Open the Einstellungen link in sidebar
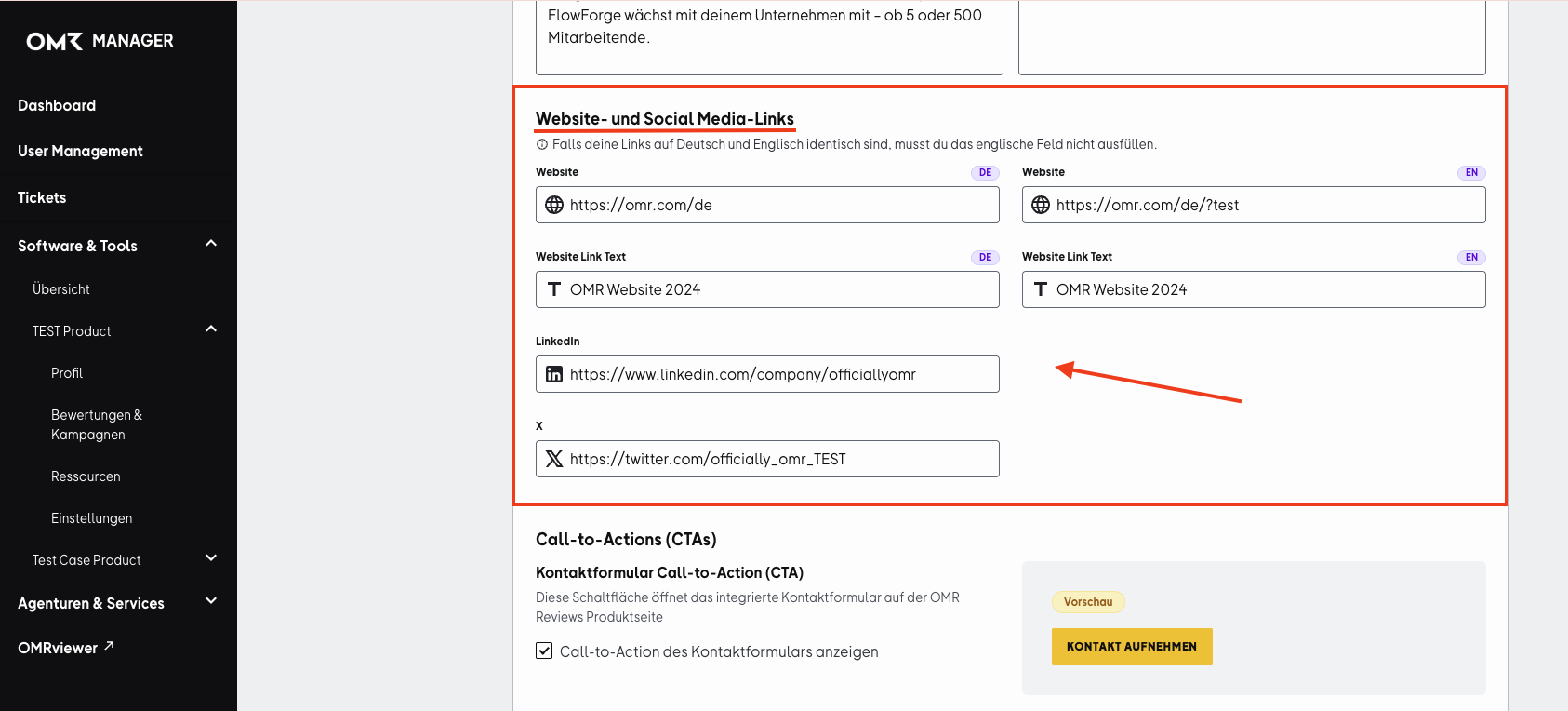This screenshot has height=711, width=1568. pyautogui.click(x=91, y=518)
